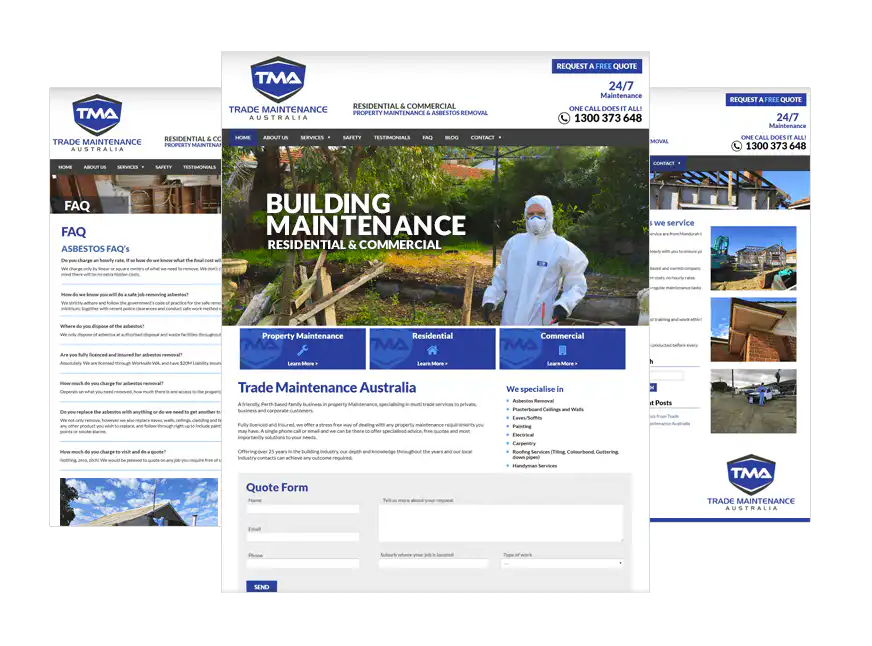Image resolution: width=872 pixels, height=646 pixels.
Task: Click phone number 1300 373 648 on center page
Action: [x=608, y=118]
